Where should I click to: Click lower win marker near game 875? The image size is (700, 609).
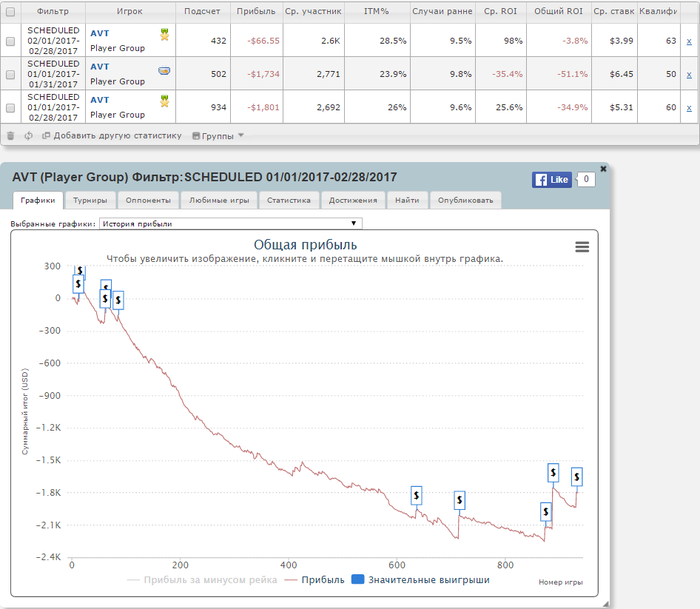pos(546,512)
